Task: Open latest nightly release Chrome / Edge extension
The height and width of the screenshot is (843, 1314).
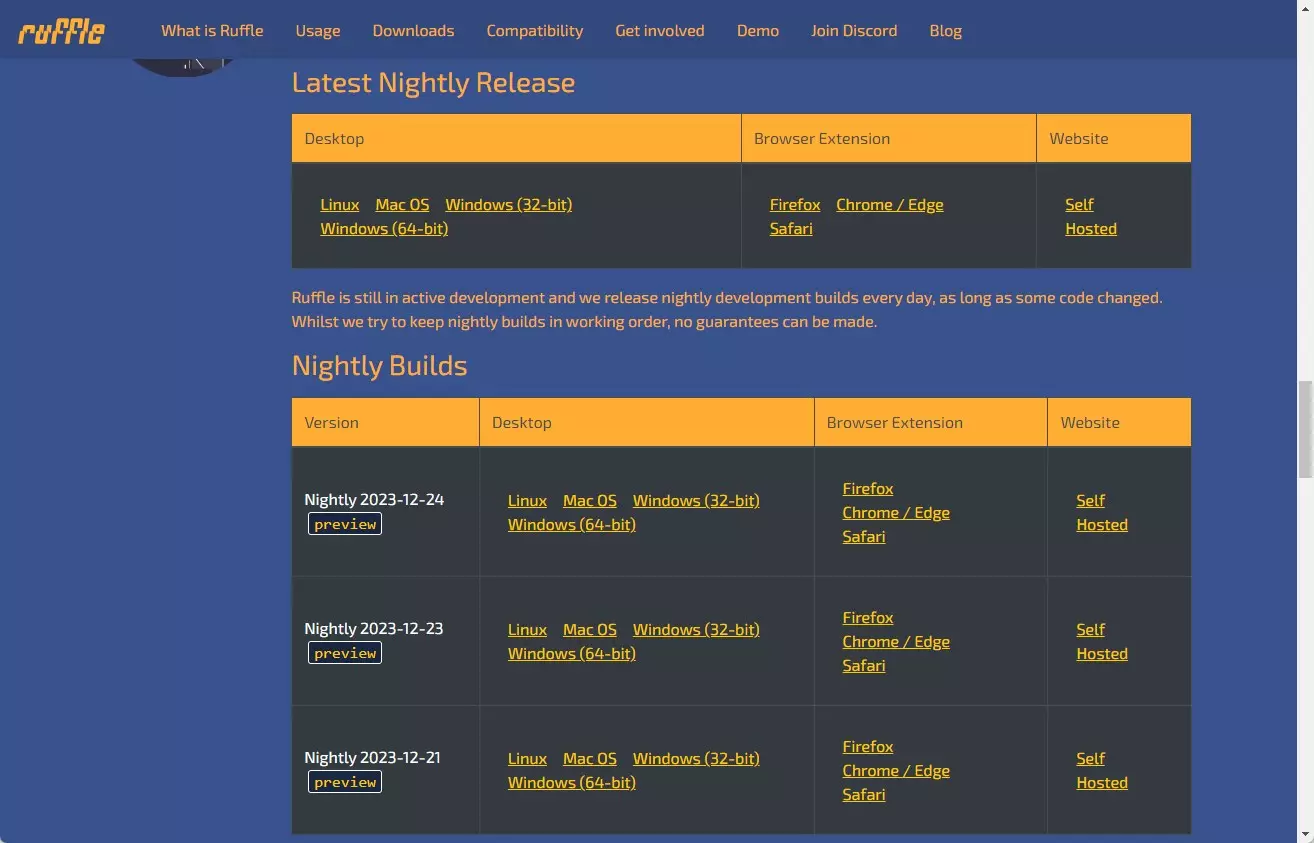Action: 890,204
